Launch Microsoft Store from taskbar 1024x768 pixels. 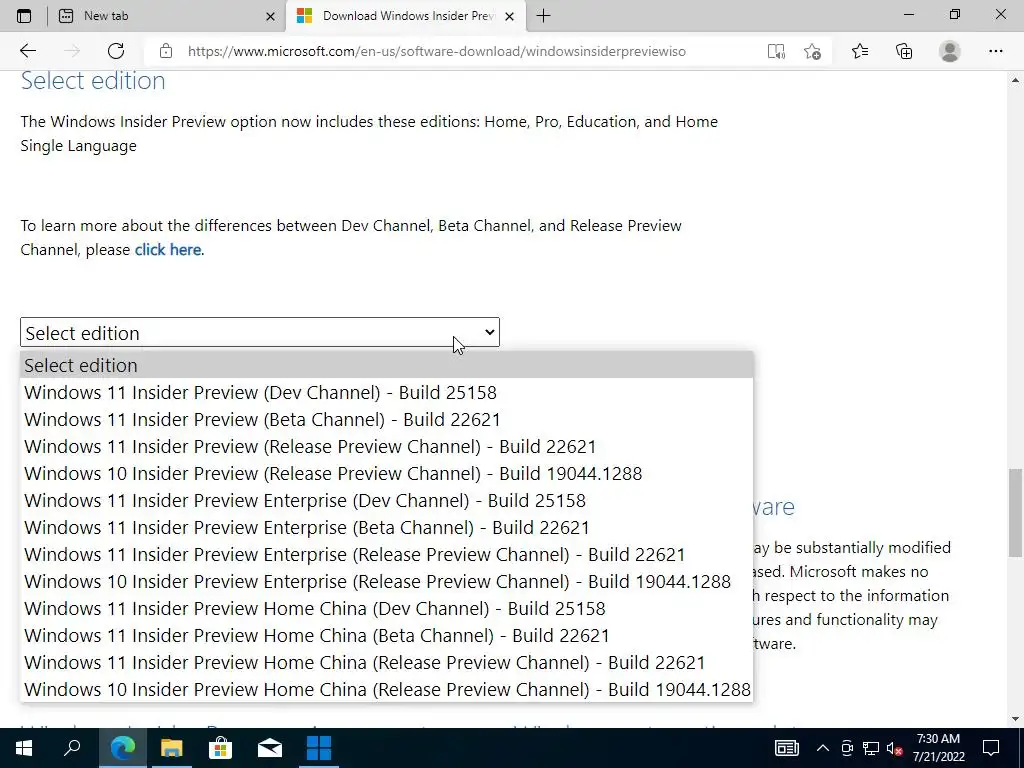pos(220,748)
